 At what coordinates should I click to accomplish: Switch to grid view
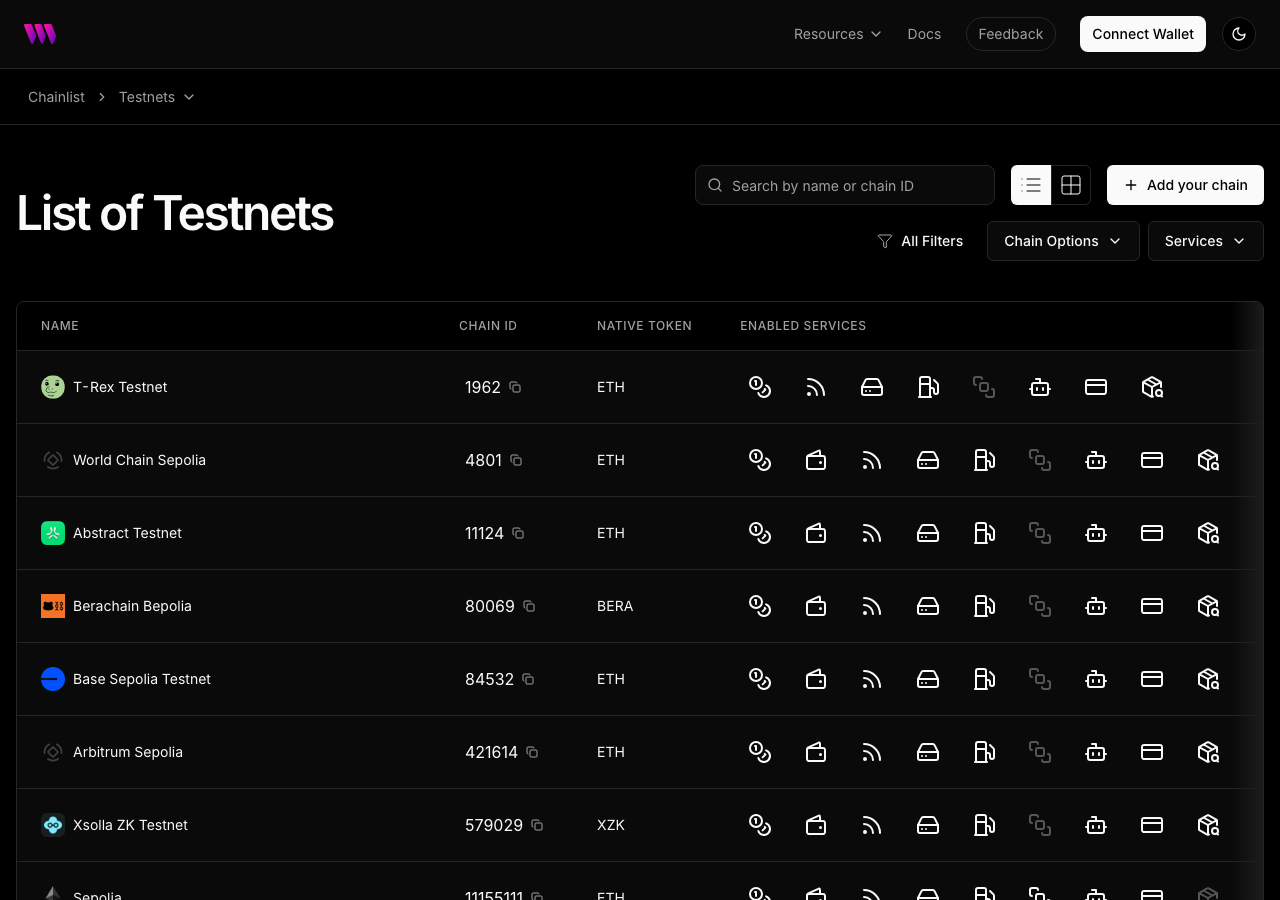(1071, 185)
